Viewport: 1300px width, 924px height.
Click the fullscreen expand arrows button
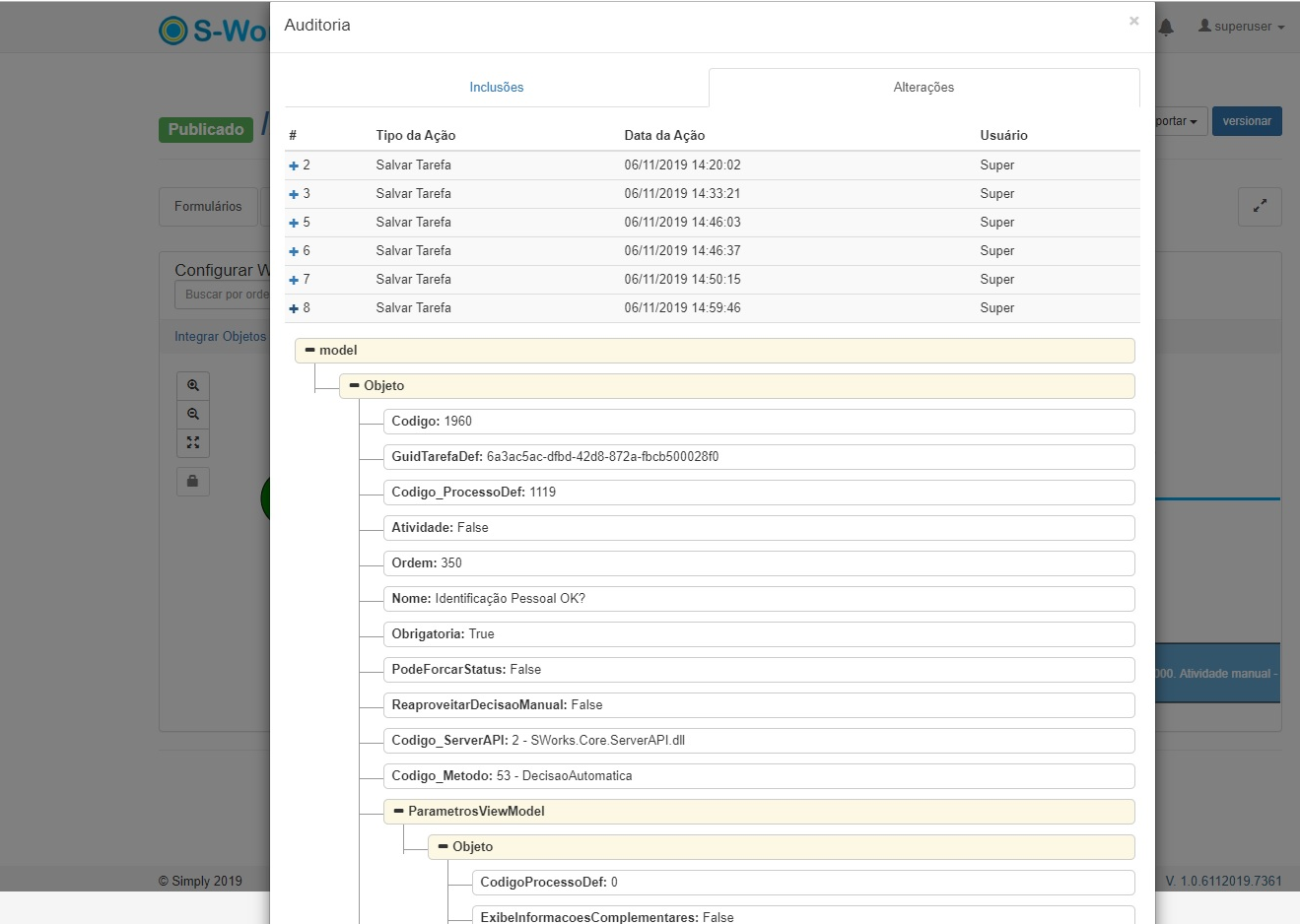tap(1260, 206)
